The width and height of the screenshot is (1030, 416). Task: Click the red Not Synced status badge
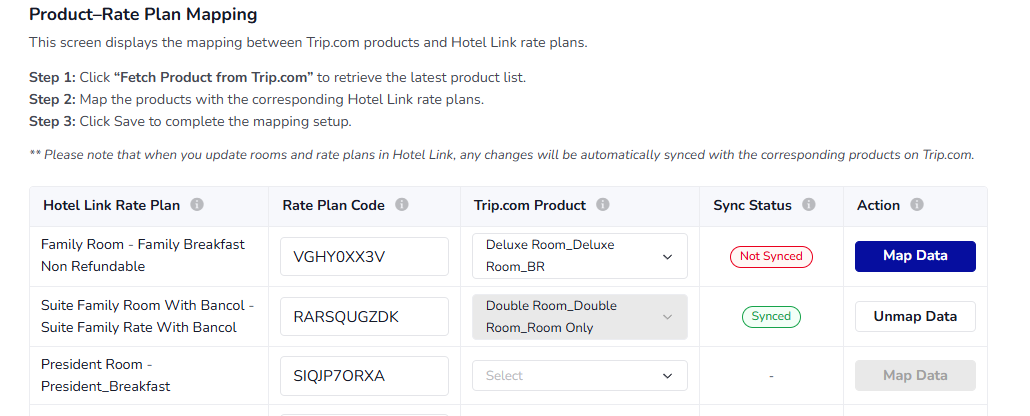(x=771, y=256)
